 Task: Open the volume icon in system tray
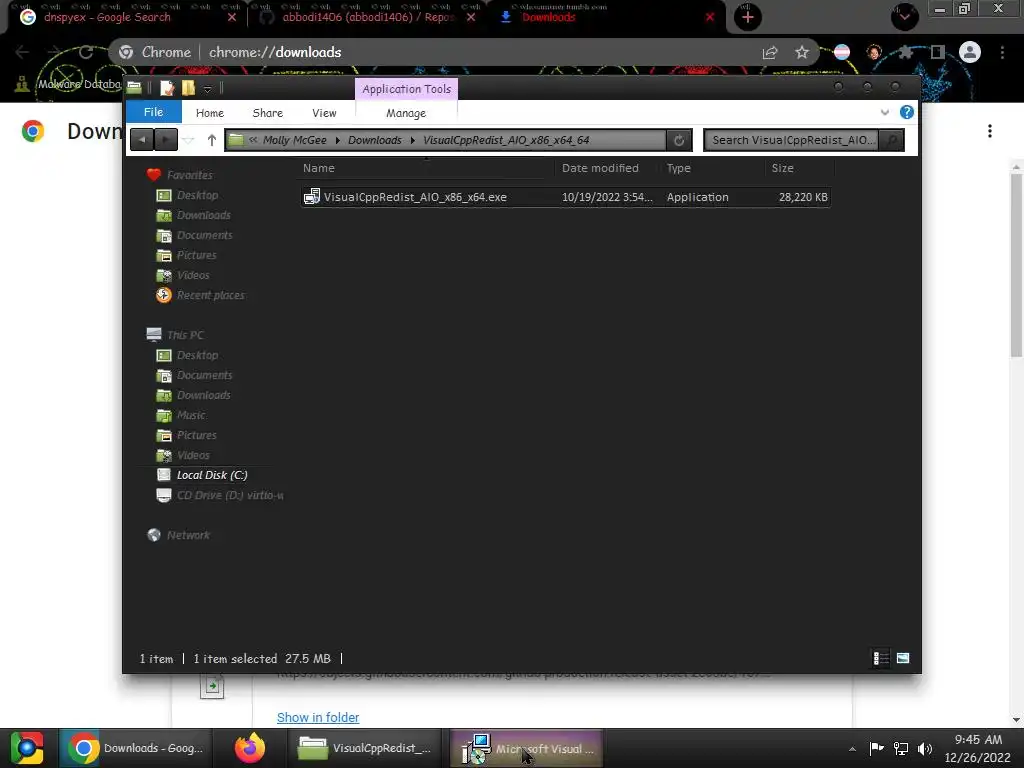point(925,748)
